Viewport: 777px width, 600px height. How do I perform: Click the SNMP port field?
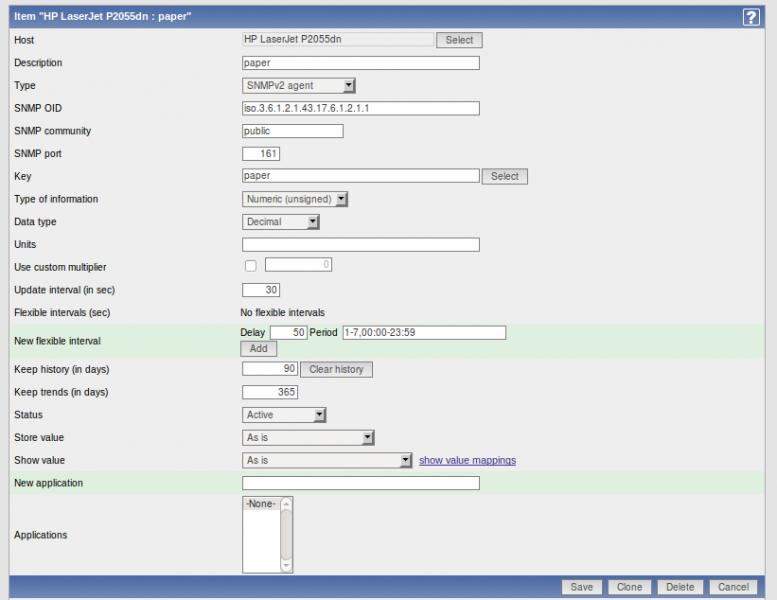tap(261, 154)
